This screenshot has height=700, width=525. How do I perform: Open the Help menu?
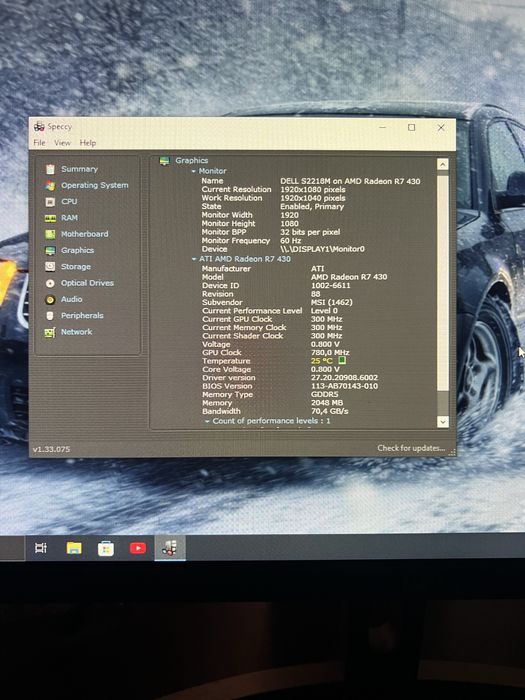click(88, 143)
